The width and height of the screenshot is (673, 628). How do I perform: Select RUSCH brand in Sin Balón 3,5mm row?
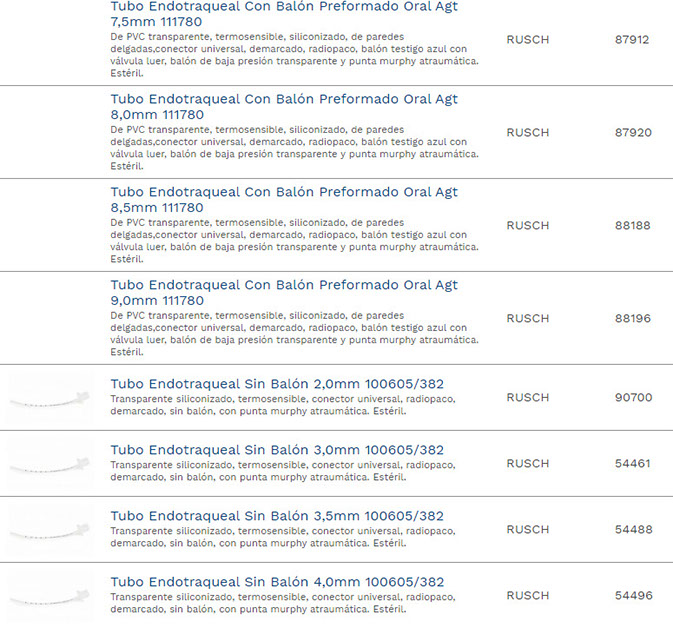(x=527, y=530)
